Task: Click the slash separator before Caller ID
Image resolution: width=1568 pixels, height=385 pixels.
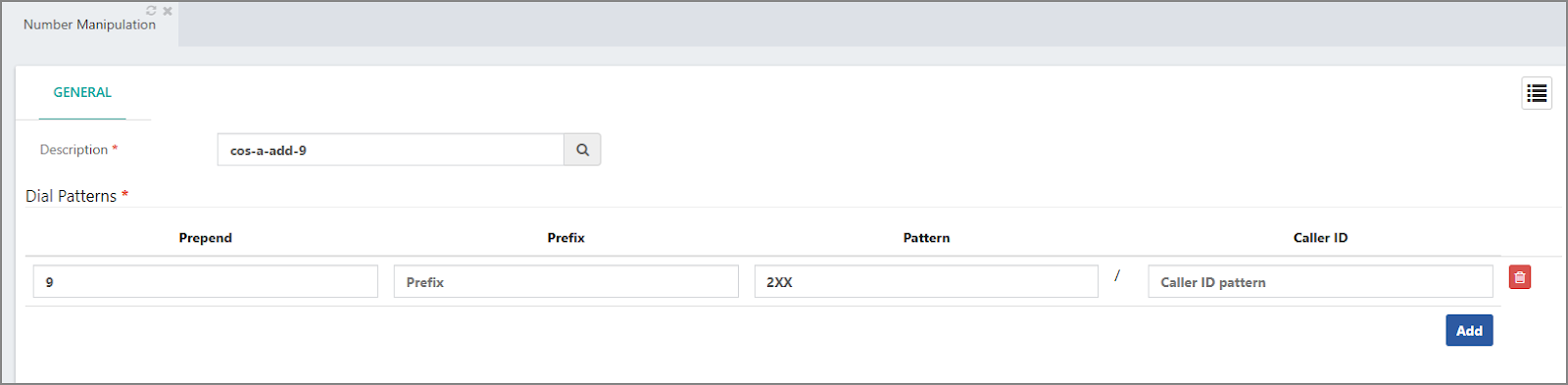Action: 1117,276
